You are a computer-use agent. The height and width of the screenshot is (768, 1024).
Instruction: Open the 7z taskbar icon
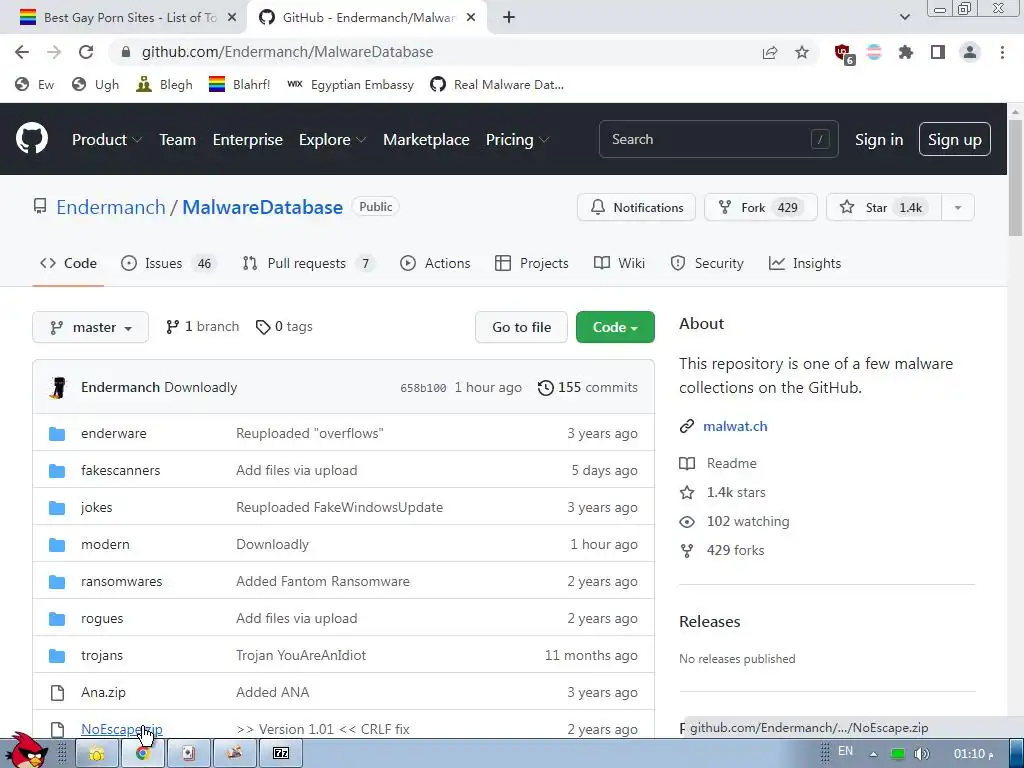point(281,754)
